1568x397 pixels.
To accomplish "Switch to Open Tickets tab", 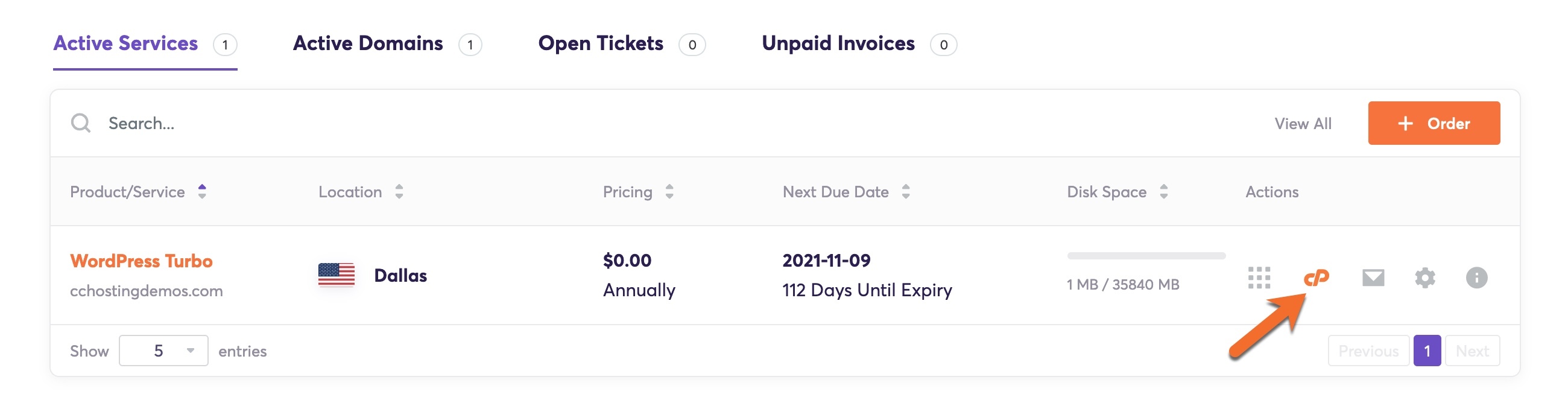I will (x=600, y=44).
